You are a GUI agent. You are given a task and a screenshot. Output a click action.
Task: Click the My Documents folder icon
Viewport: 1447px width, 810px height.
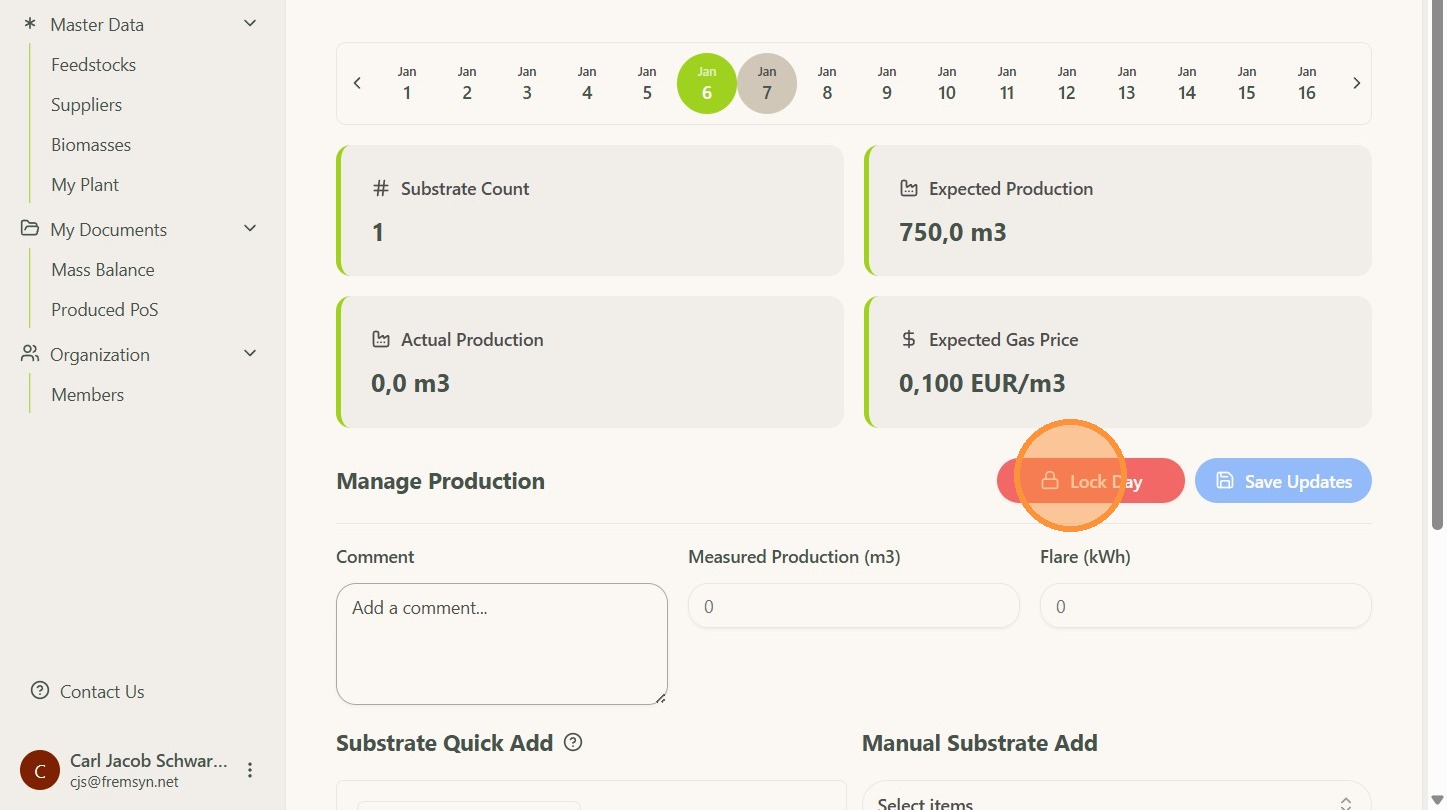click(30, 229)
